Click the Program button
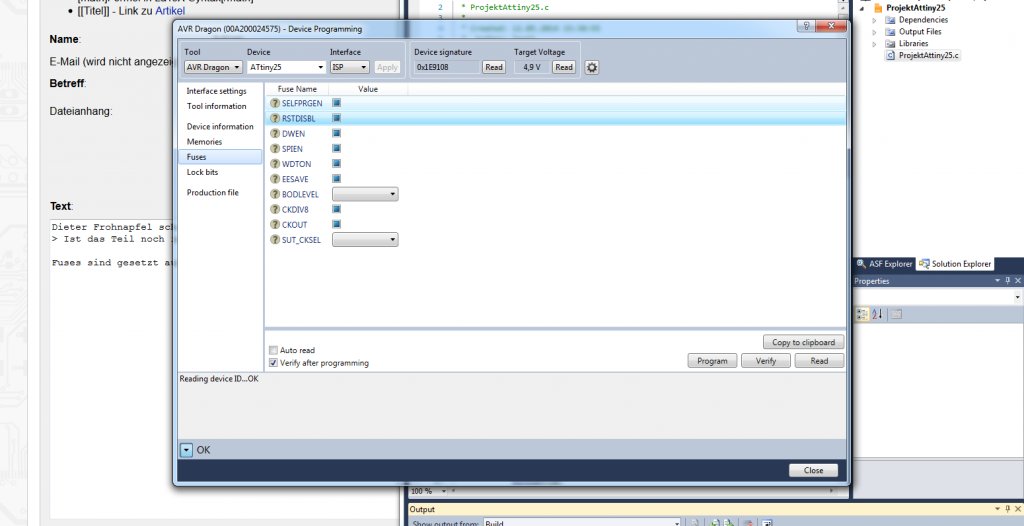Viewport: 1024px width, 526px height. click(x=712, y=361)
